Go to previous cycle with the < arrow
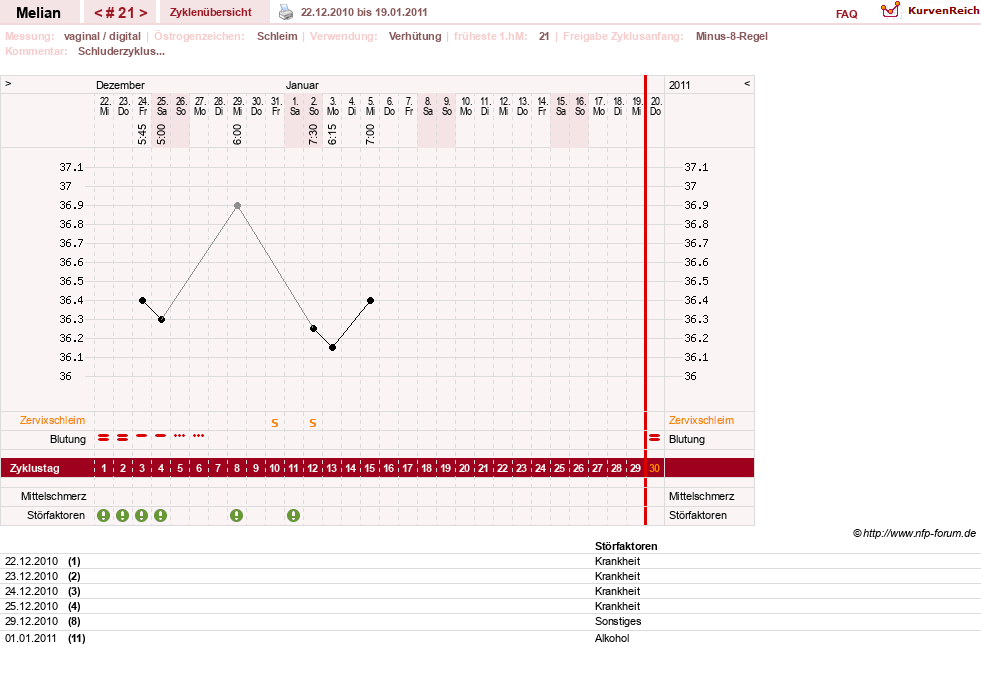The width and height of the screenshot is (981, 685). [x=98, y=13]
